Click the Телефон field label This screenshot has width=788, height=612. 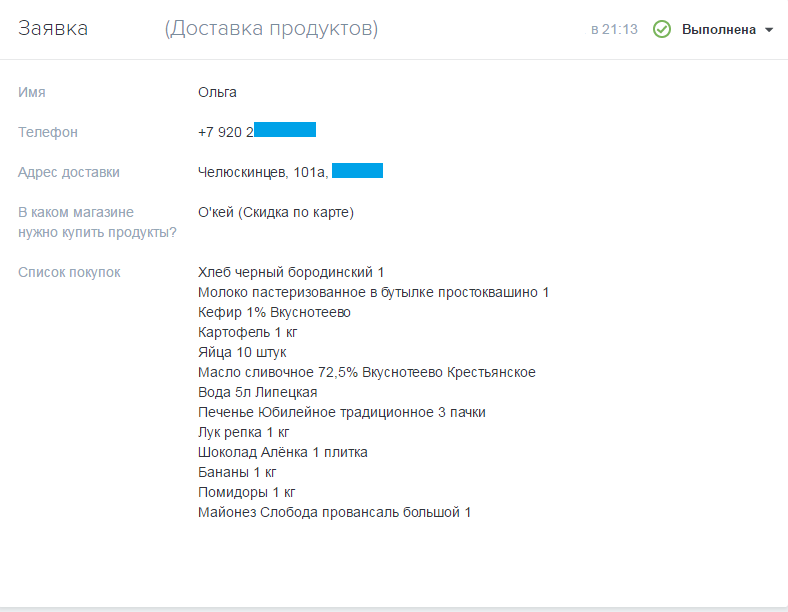pos(48,132)
